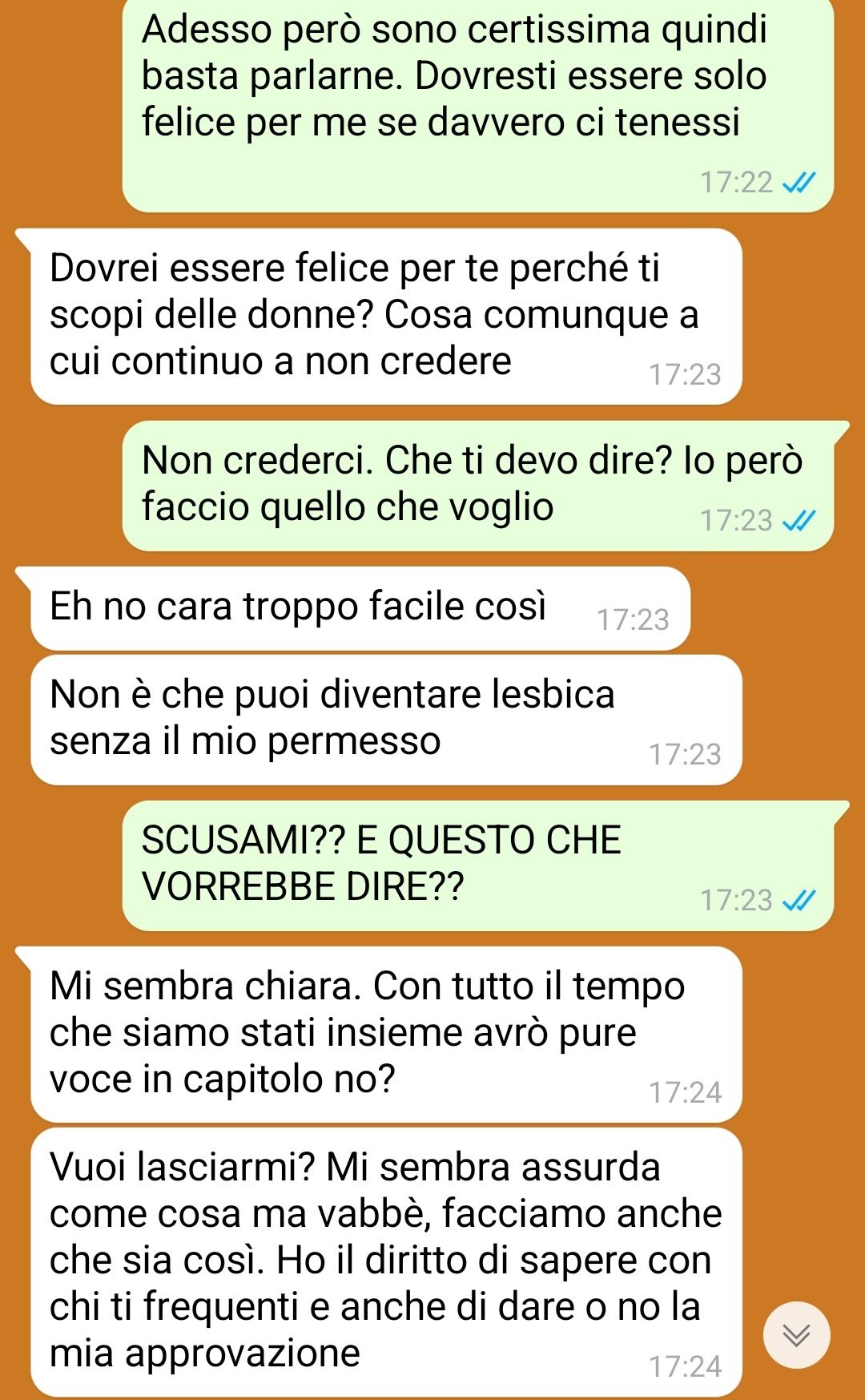
Task: Tap the 17:24 timestamp after 'voce in capitolo no?'
Action: (685, 1093)
